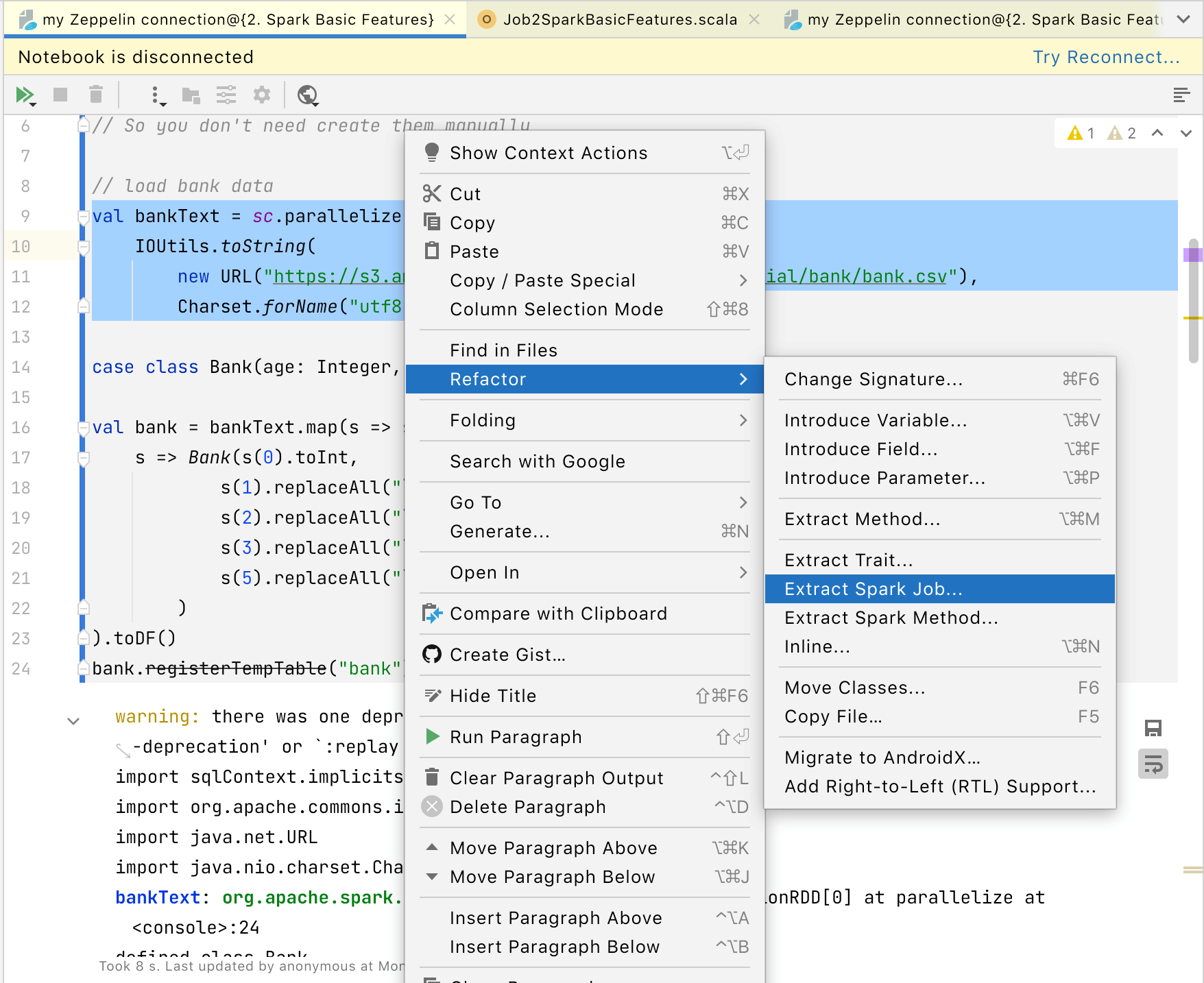Click the structure lines icon at toolbar right
1204x983 pixels.
pos(1181,95)
